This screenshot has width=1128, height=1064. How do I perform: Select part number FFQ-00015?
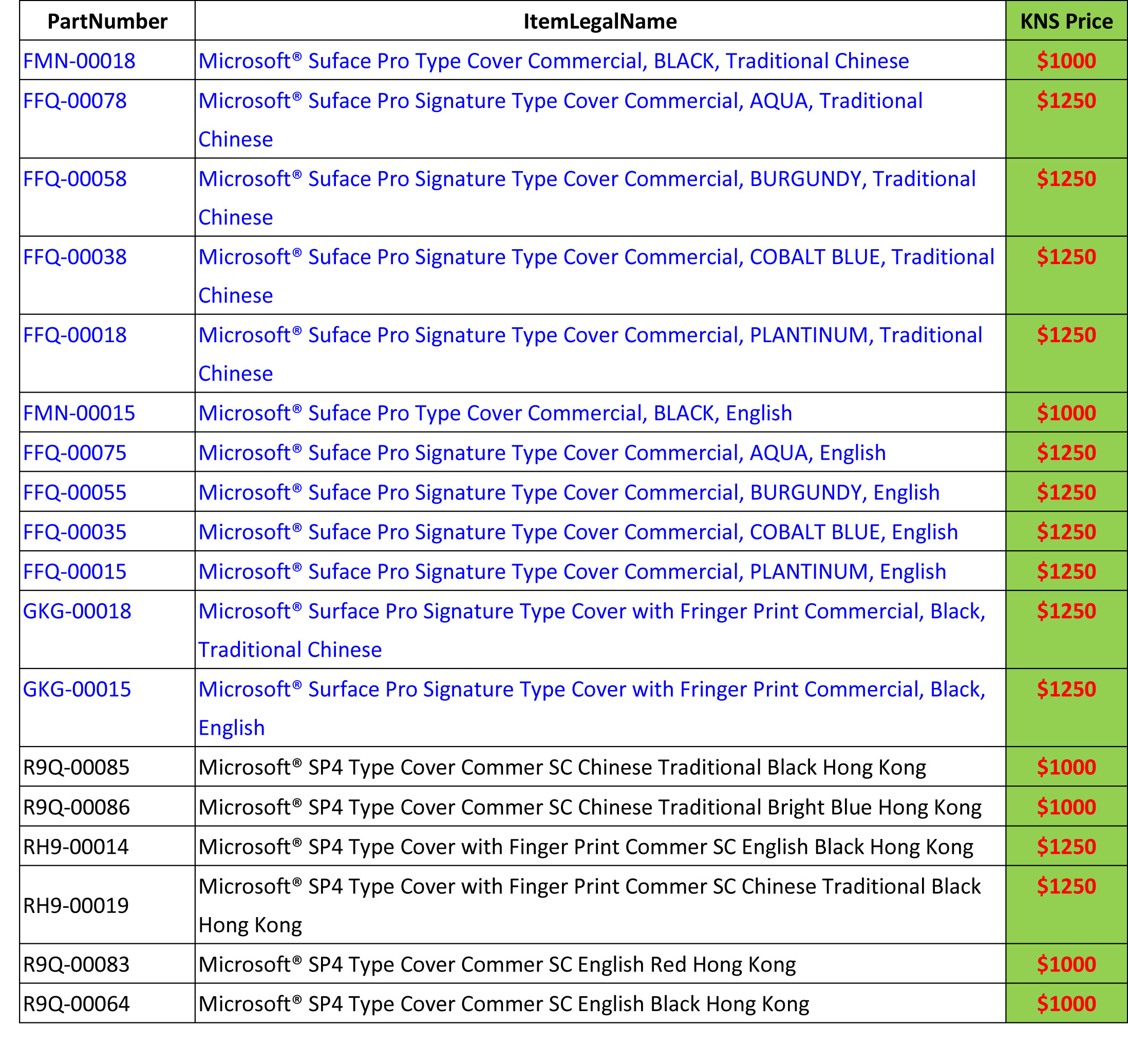(x=75, y=571)
